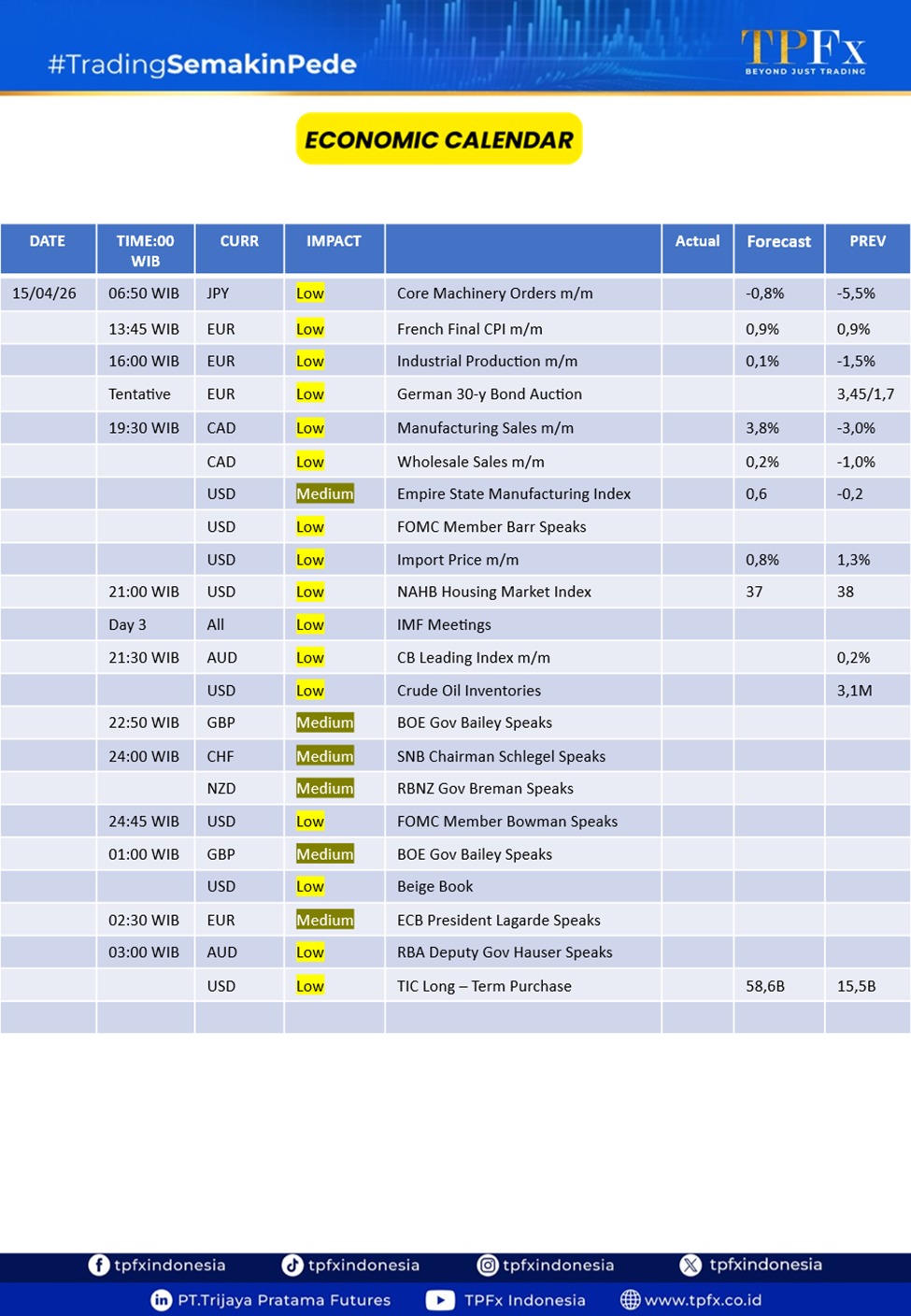Click the Facebook icon in footer
Image resolution: width=911 pixels, height=1316 pixels.
click(x=98, y=1265)
